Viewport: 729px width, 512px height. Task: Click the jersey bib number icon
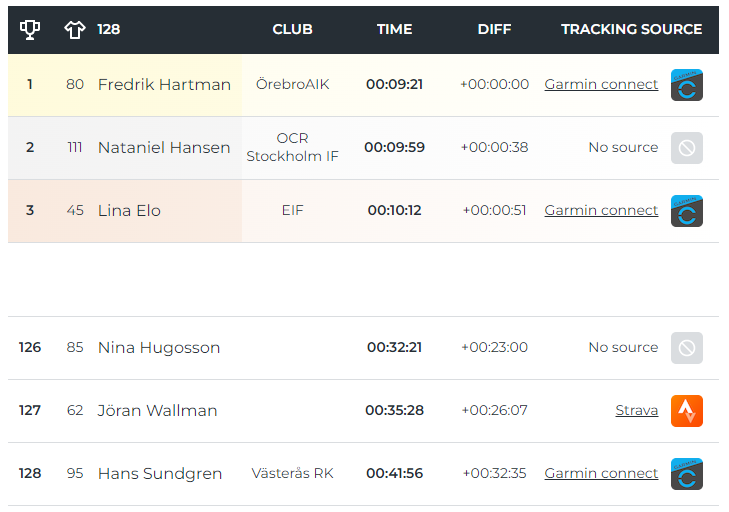point(75,30)
